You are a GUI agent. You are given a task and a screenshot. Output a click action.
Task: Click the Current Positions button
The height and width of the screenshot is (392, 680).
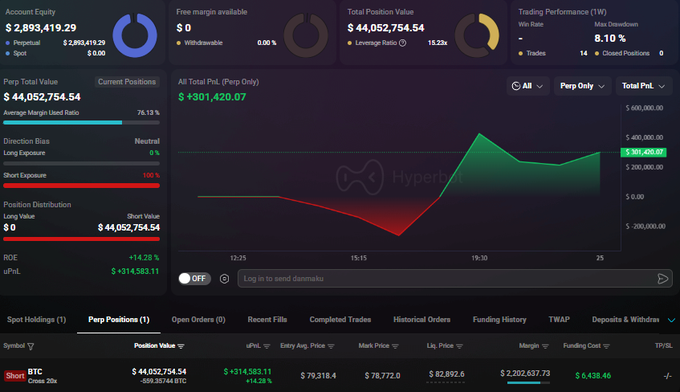pos(127,82)
